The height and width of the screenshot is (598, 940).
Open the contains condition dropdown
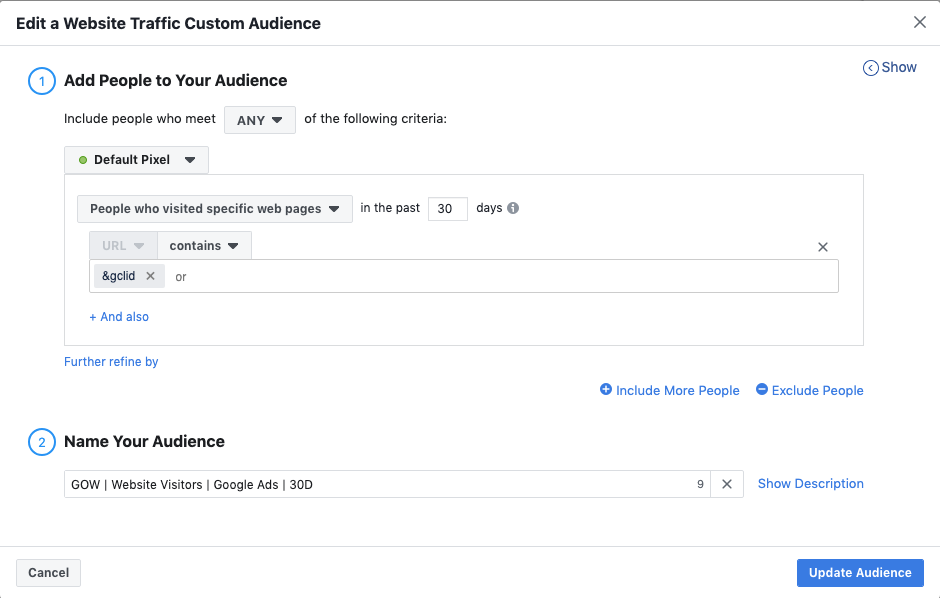[x=204, y=245]
